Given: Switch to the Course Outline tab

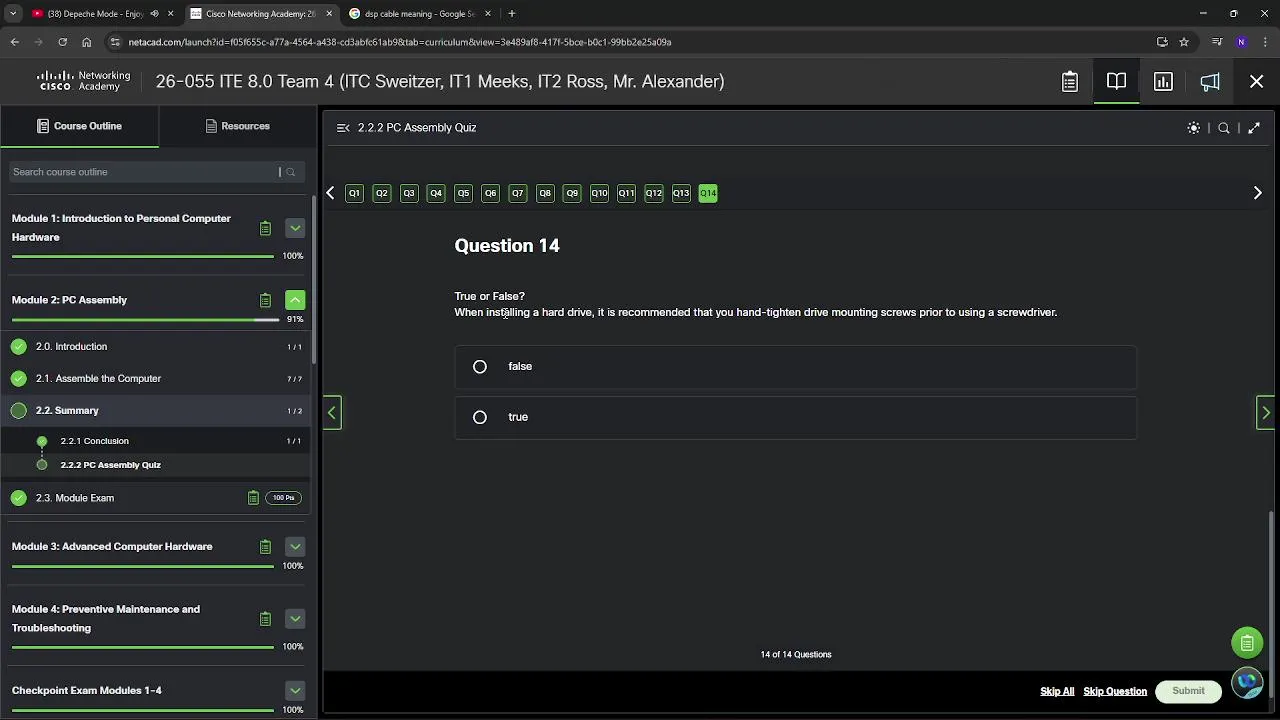Looking at the screenshot, I should (x=79, y=126).
